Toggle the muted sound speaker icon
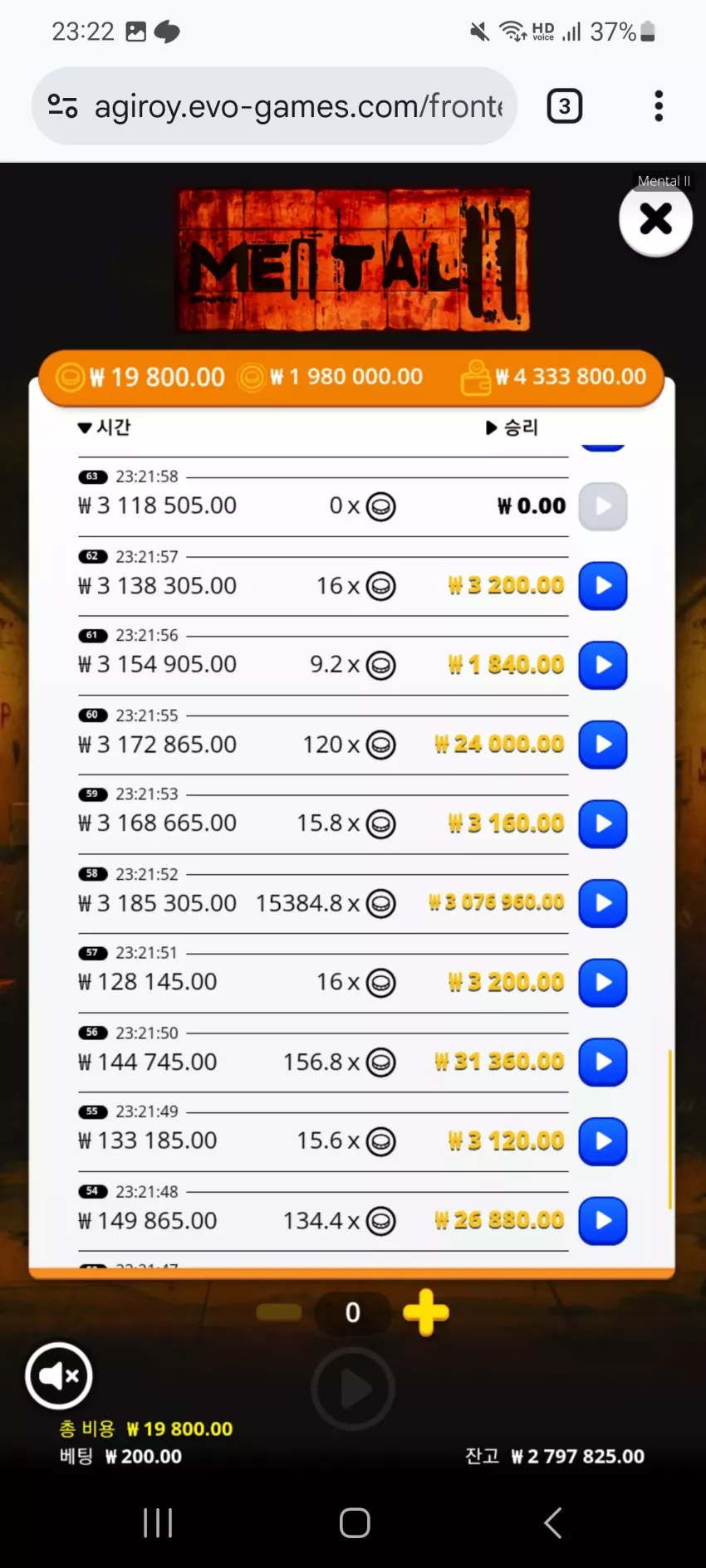This screenshot has height=1568, width=706. pos(59,1375)
